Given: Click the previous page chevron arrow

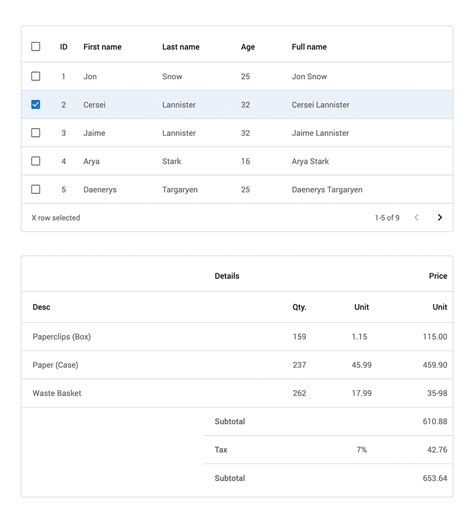Looking at the screenshot, I should click(416, 217).
